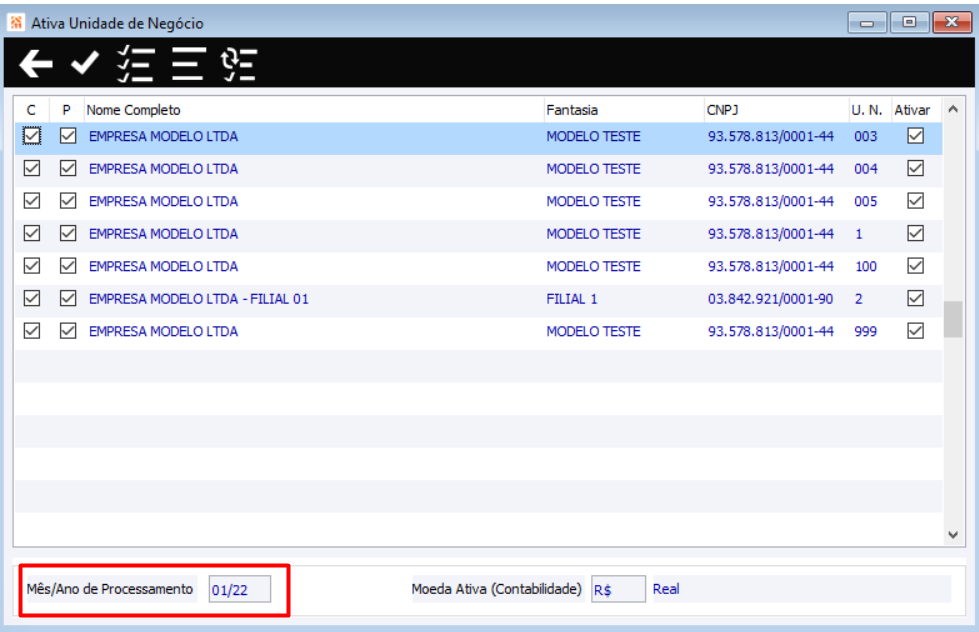Toggle C checkbox for unit 999
979x632 pixels.
coord(32,331)
